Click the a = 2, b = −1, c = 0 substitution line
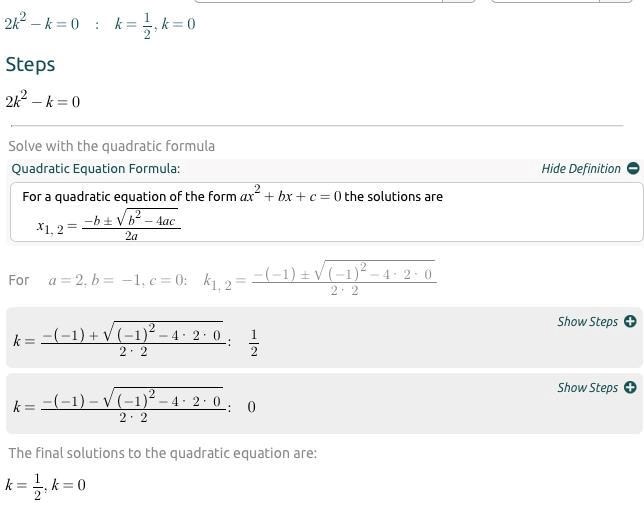The height and width of the screenshot is (514, 644). (117, 280)
